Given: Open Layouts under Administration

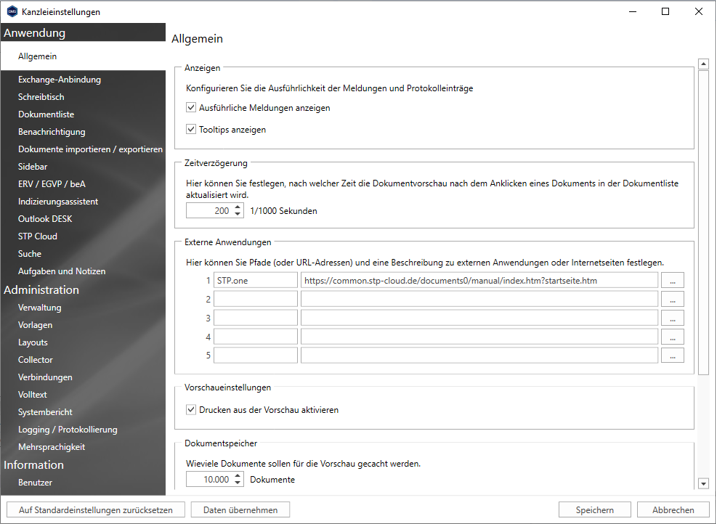Looking at the screenshot, I should [33, 342].
